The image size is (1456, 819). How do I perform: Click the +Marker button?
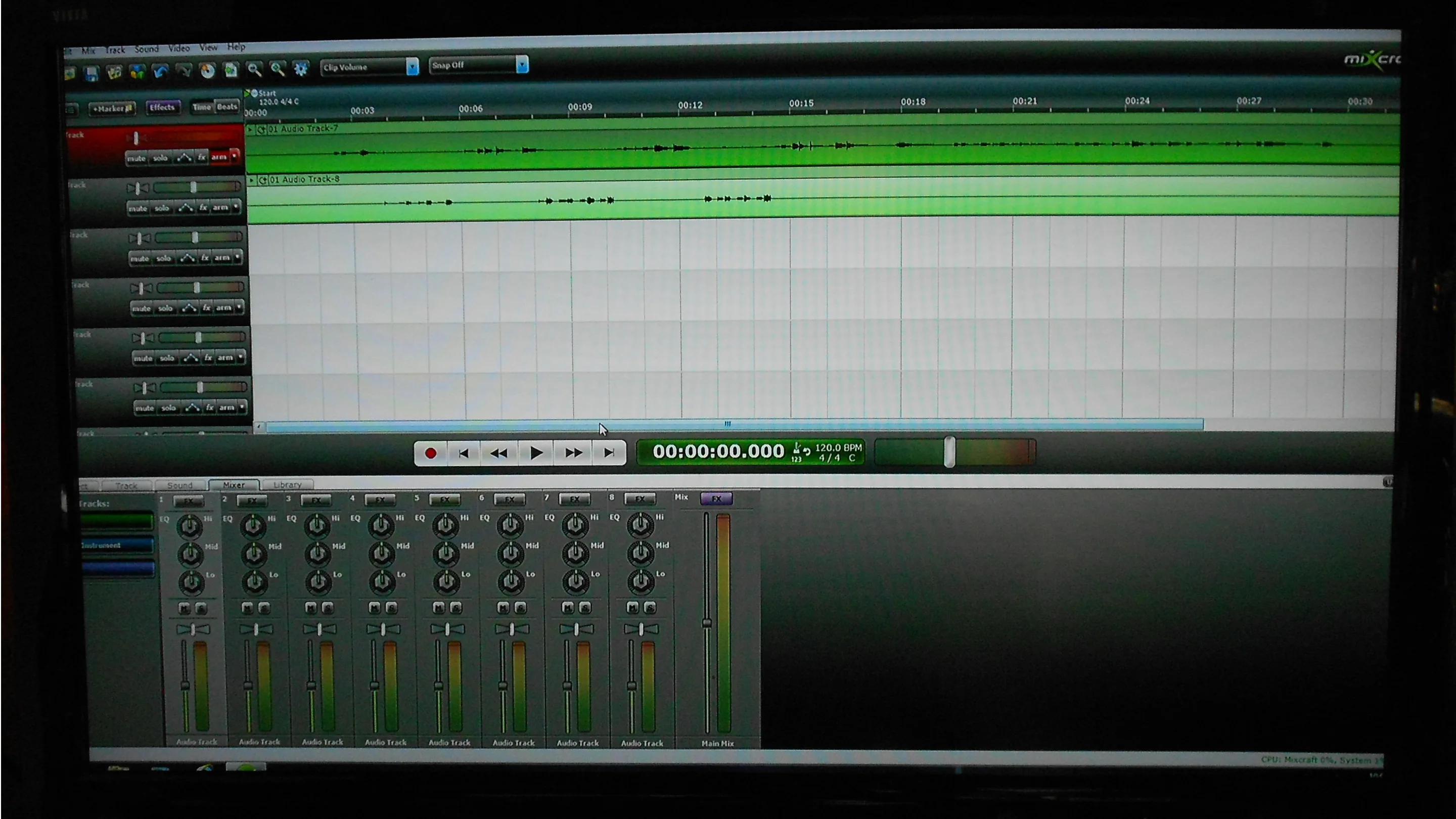click(112, 109)
